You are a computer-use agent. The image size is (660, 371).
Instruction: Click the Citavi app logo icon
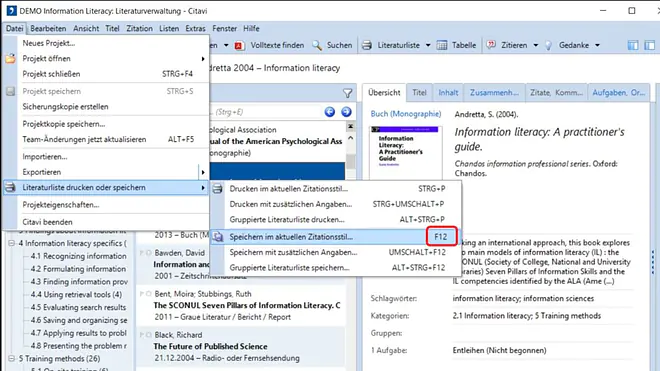(11, 11)
